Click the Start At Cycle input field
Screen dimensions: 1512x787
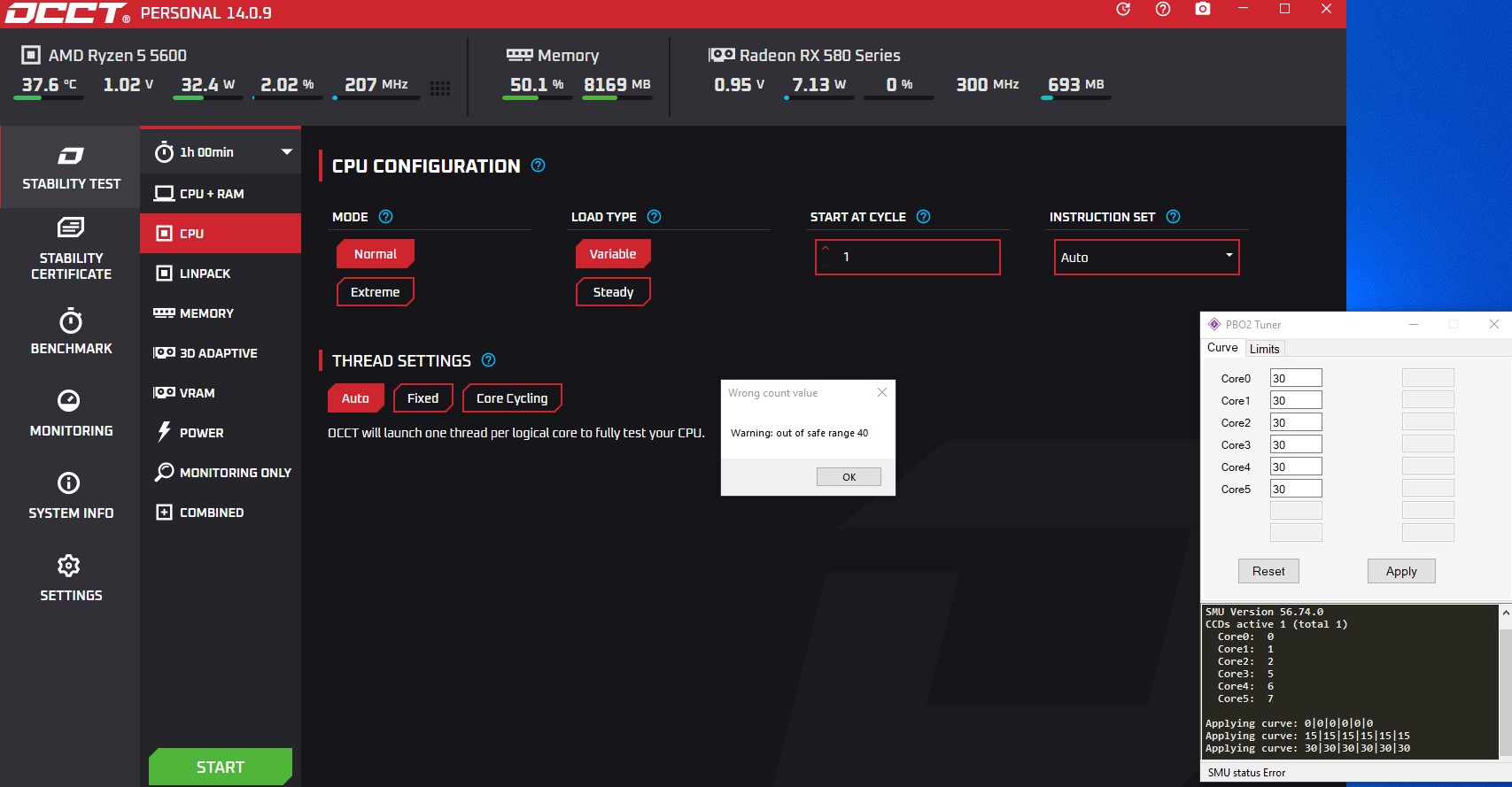[908, 257]
